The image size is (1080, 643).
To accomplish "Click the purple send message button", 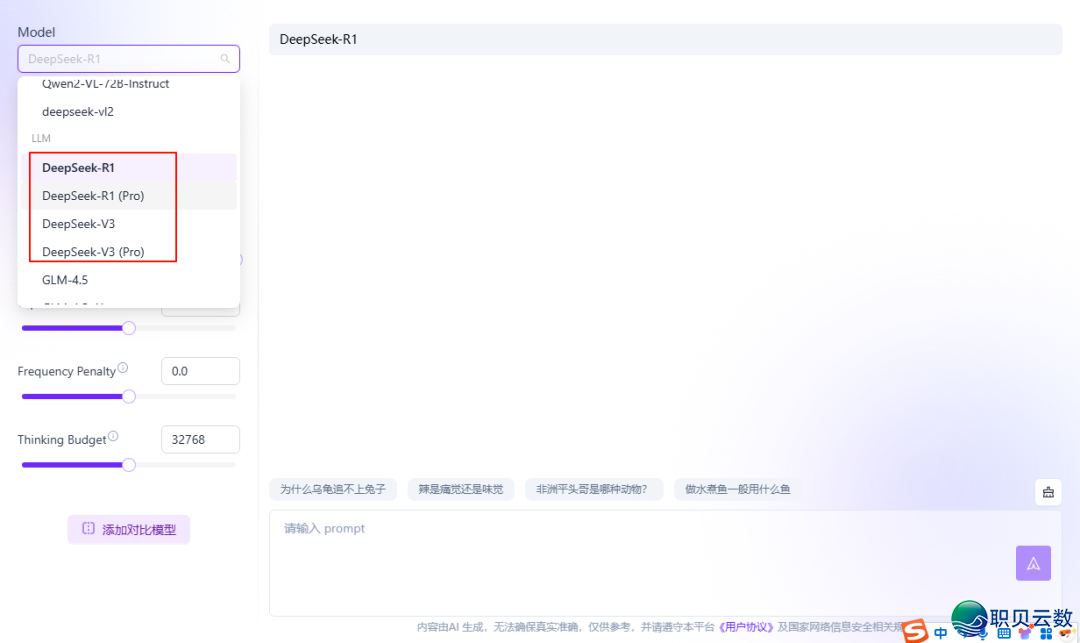I will pos(1033,563).
